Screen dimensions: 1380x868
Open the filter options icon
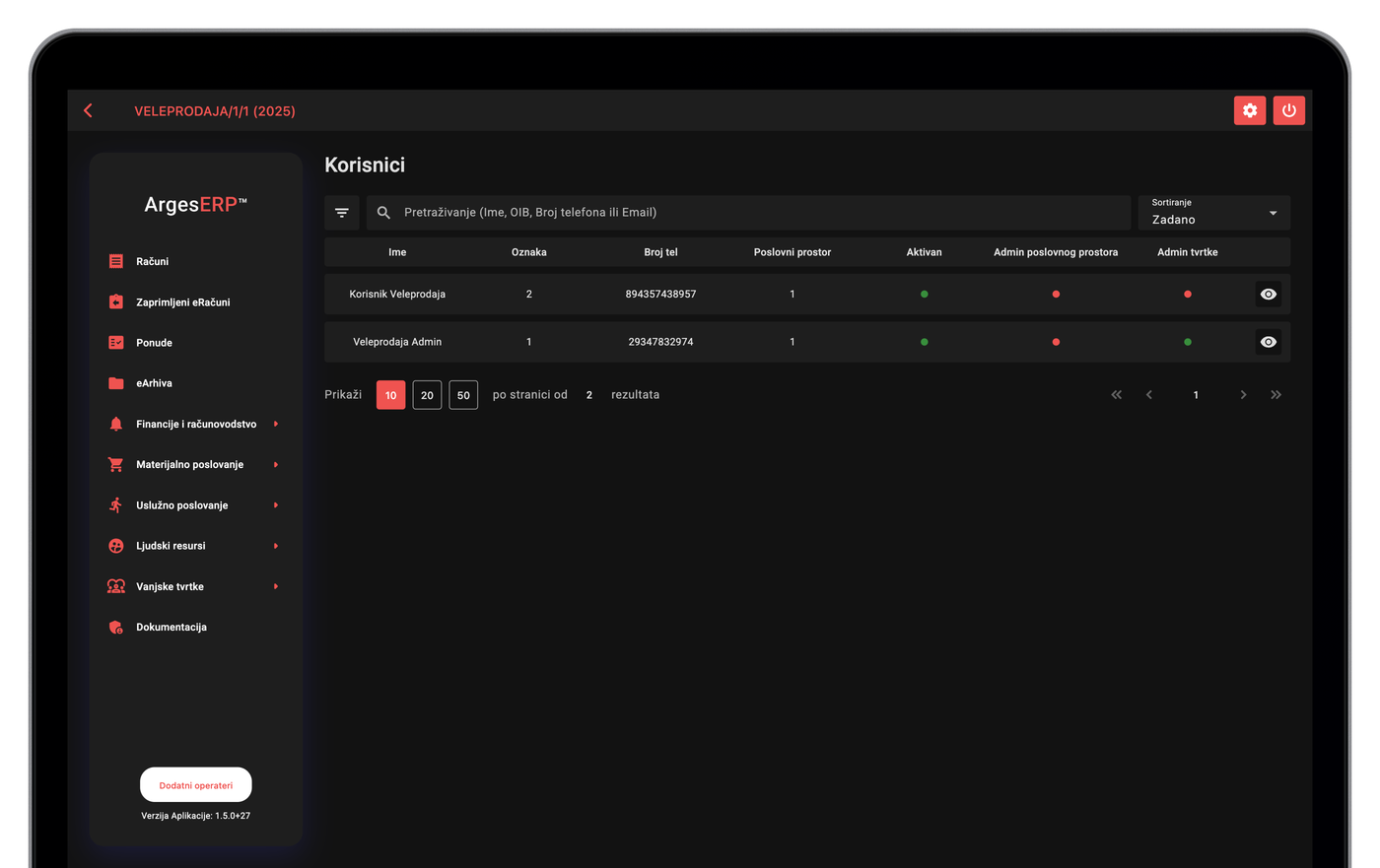coord(342,213)
